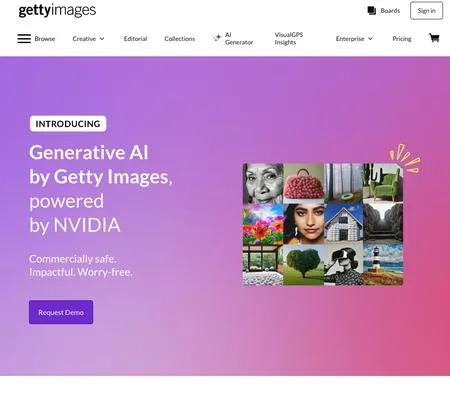
Task: Go to the Pricing page
Action: click(x=402, y=39)
